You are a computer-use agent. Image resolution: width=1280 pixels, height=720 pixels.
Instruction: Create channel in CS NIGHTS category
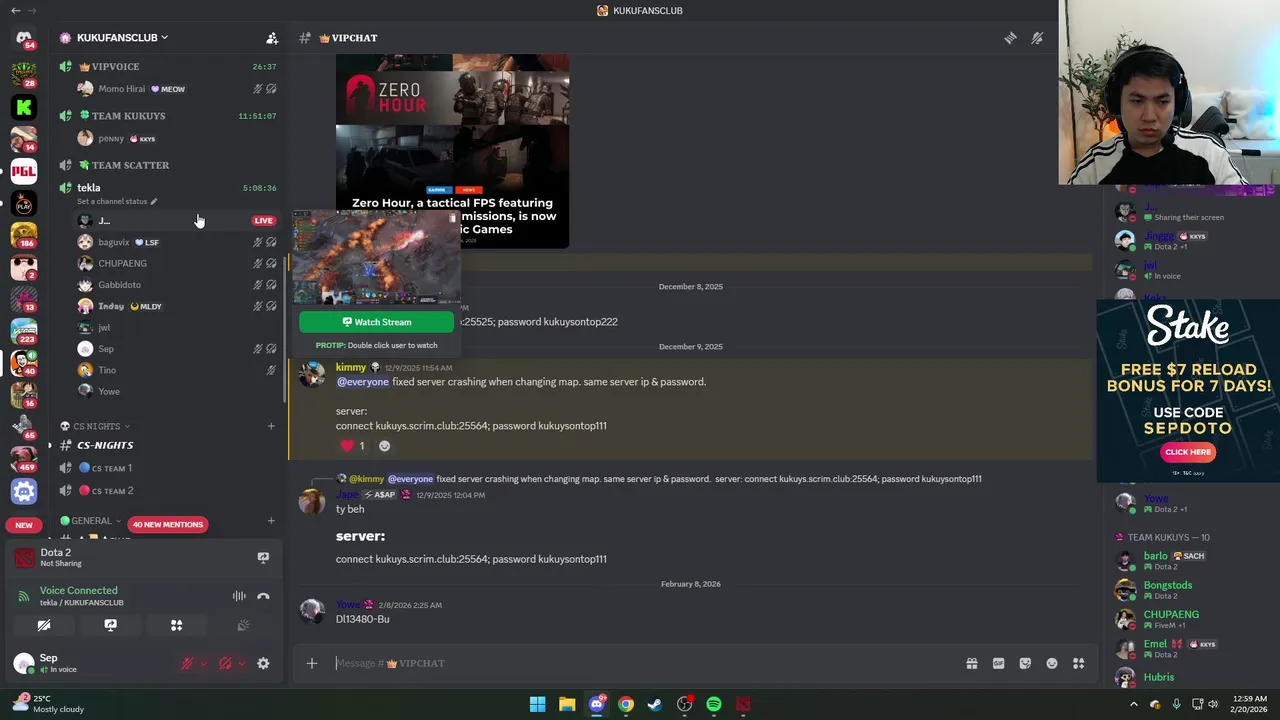(x=271, y=426)
